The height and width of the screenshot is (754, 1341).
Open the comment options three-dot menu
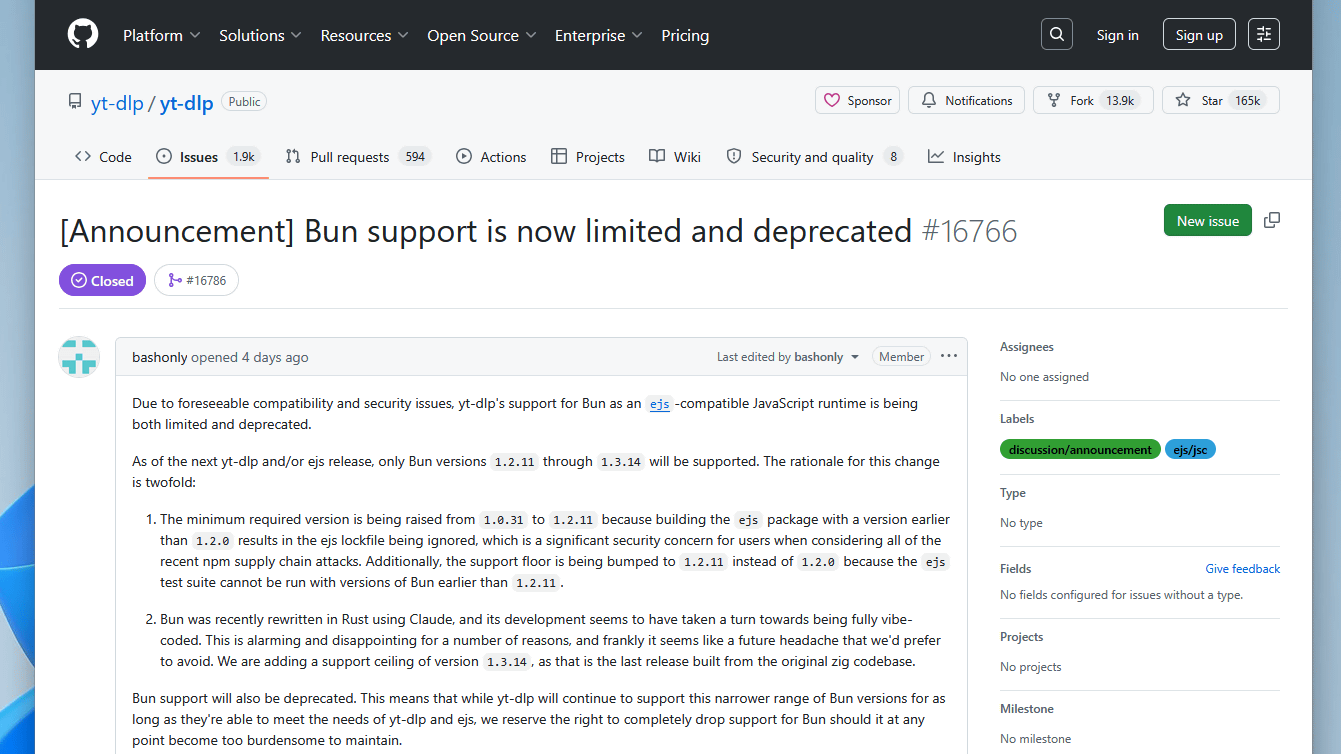[949, 356]
